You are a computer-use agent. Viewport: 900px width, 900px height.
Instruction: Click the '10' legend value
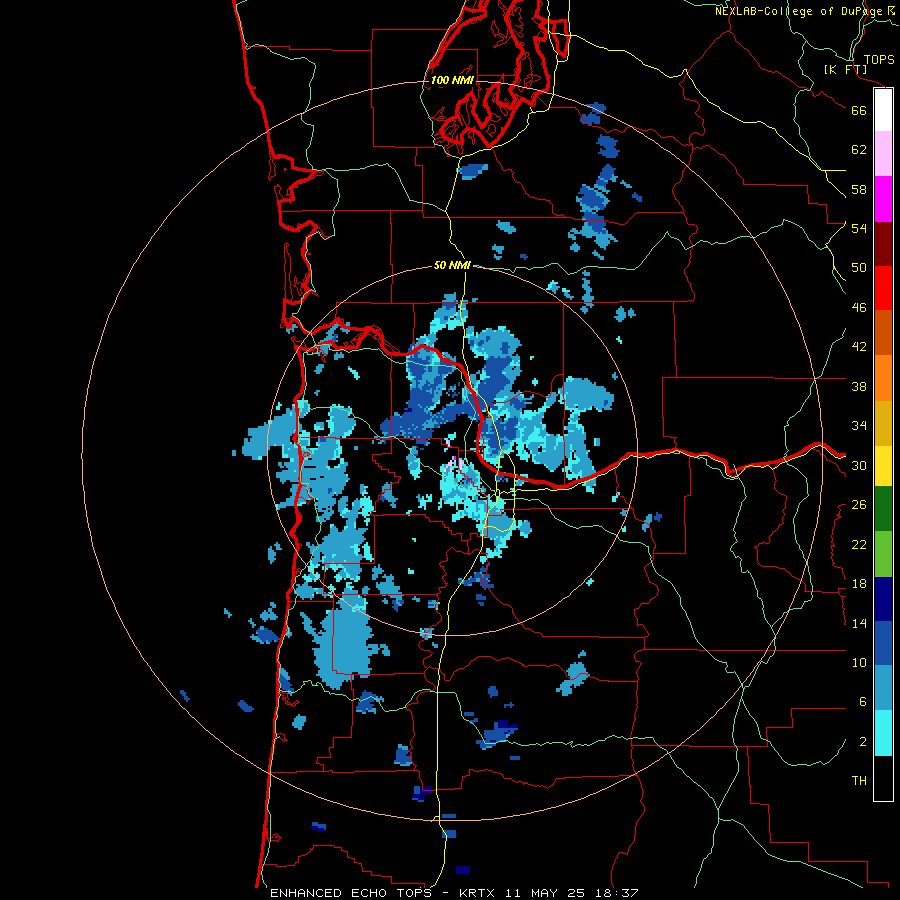tap(859, 663)
